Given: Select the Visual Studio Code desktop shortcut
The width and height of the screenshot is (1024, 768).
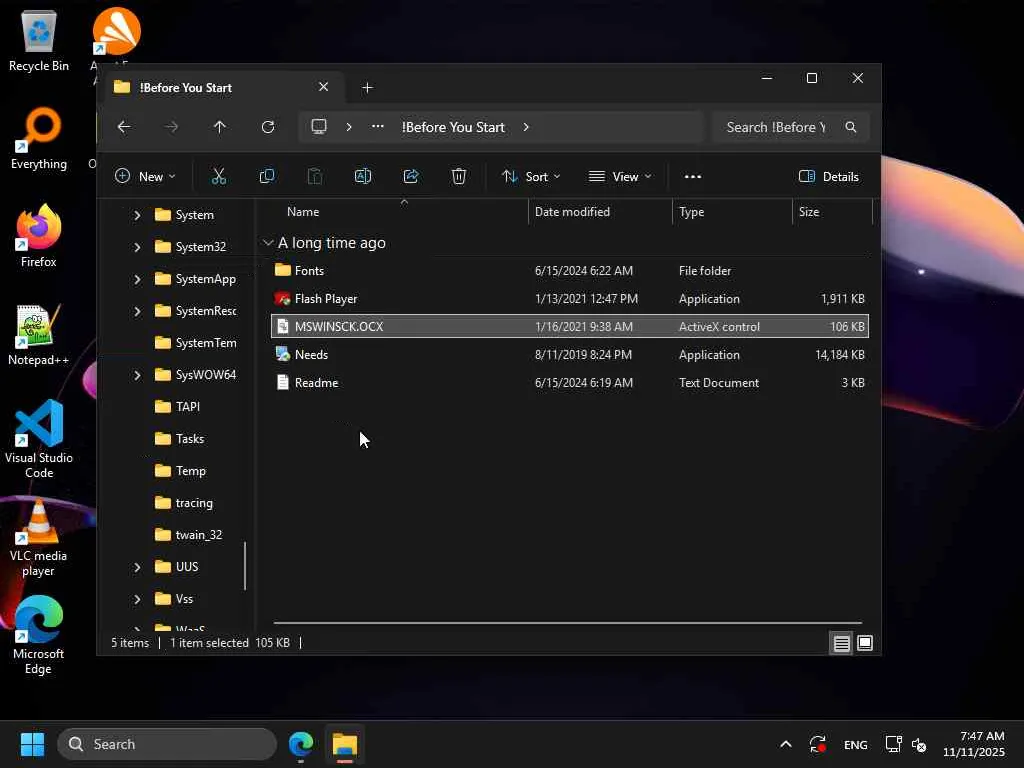Looking at the screenshot, I should click(x=39, y=440).
